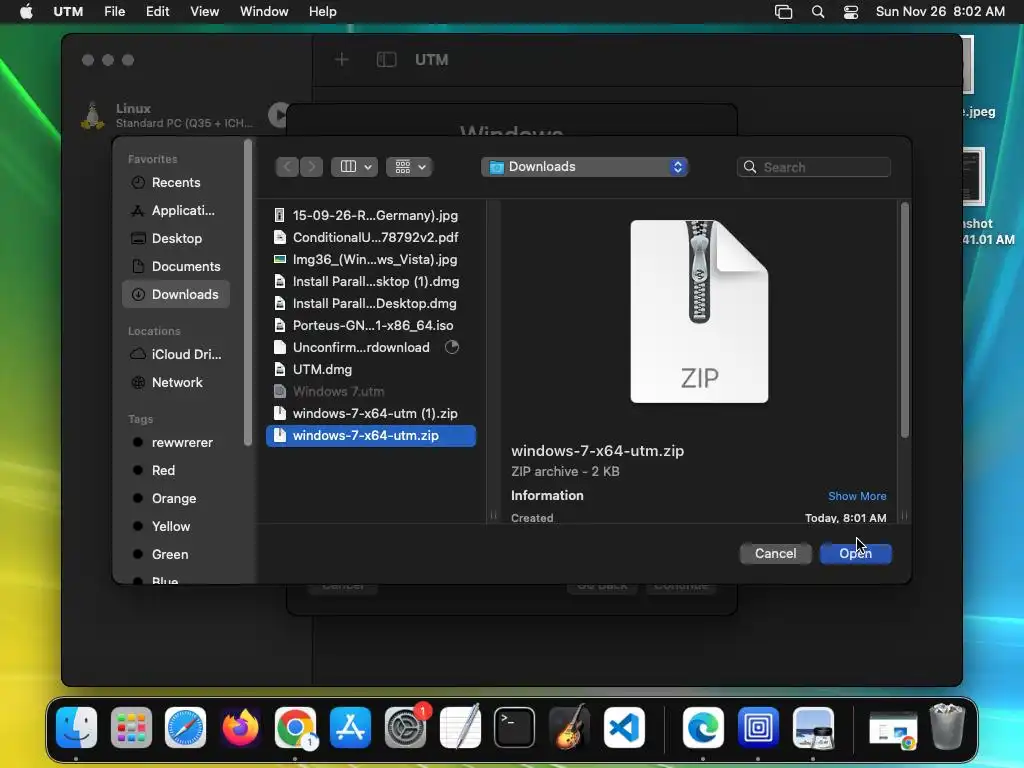Select windows-7-x64-utm (1).zip file

click(x=371, y=414)
